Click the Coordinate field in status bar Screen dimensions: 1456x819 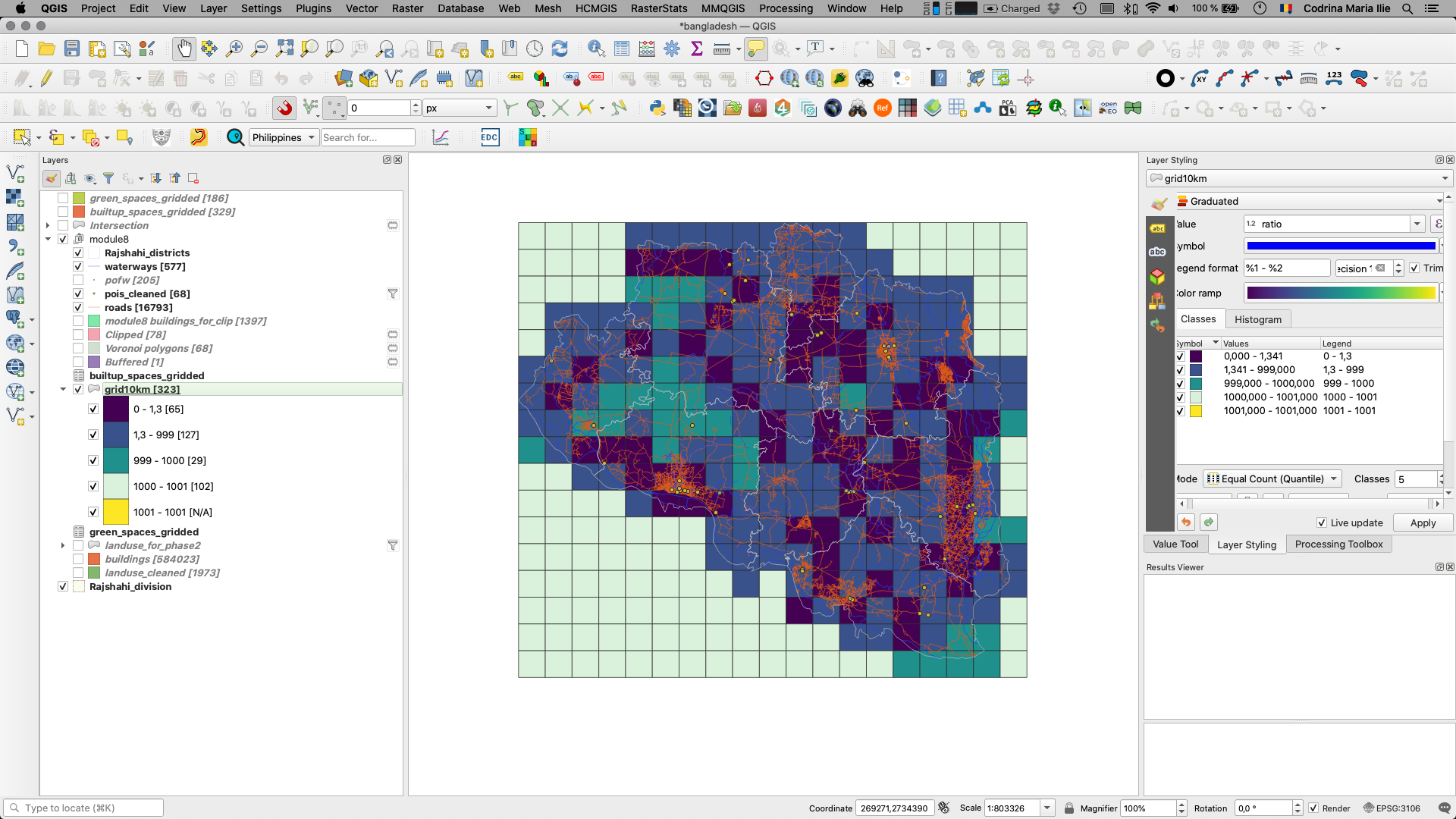pos(895,808)
